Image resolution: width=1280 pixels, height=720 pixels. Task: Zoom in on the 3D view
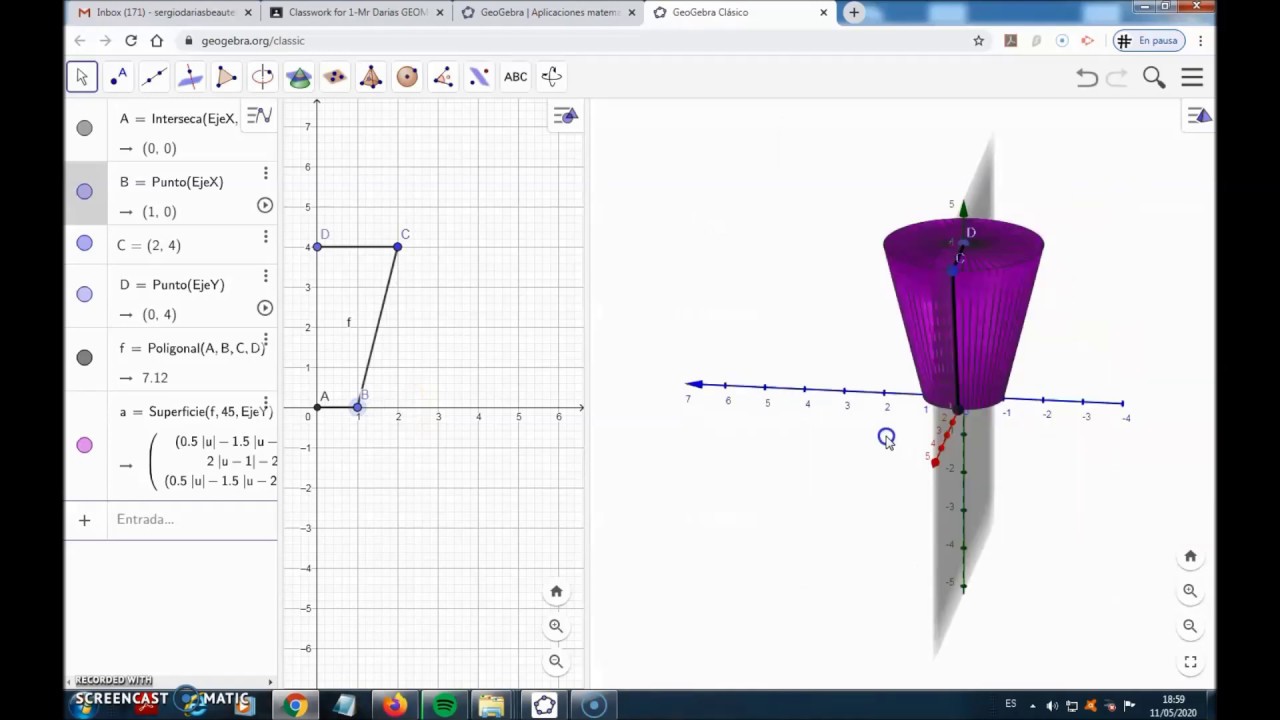(x=1190, y=591)
